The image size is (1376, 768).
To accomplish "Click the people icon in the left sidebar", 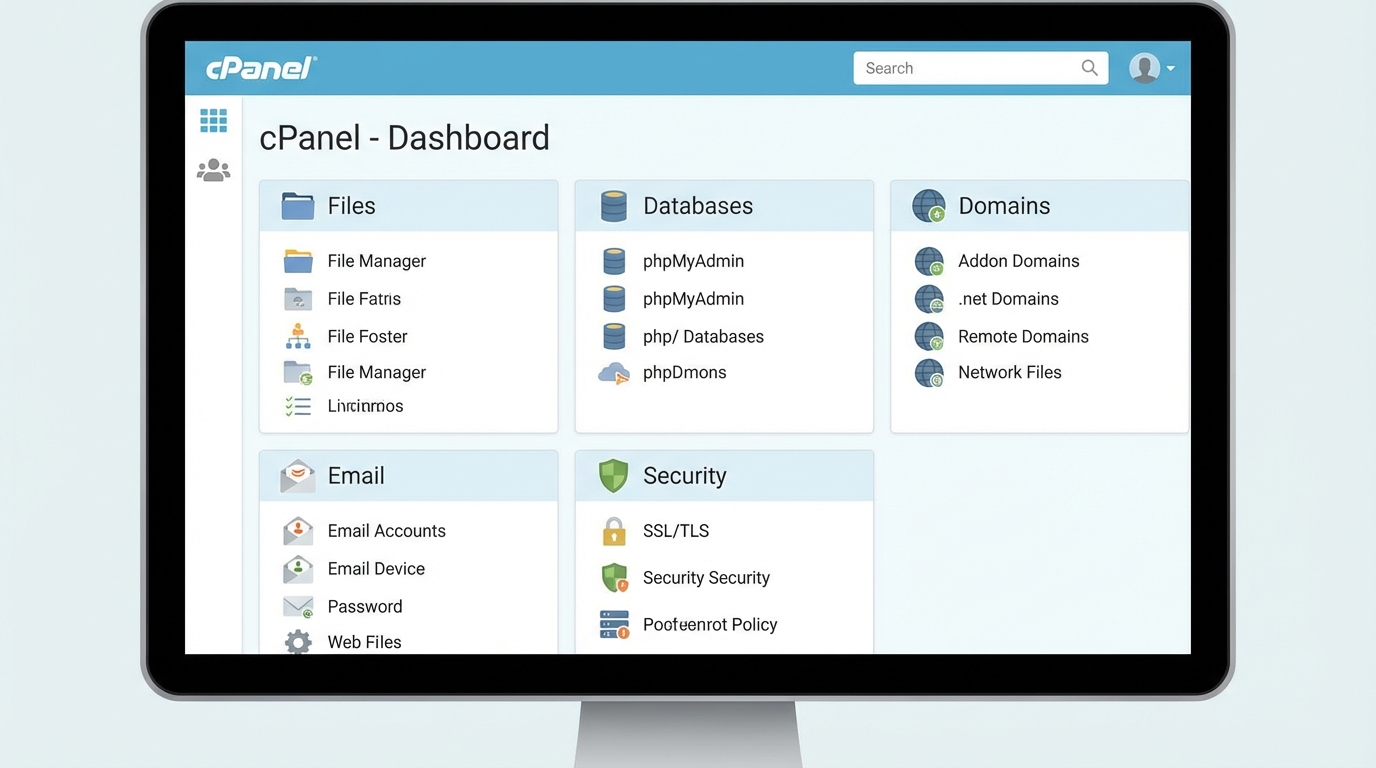I will pyautogui.click(x=213, y=168).
